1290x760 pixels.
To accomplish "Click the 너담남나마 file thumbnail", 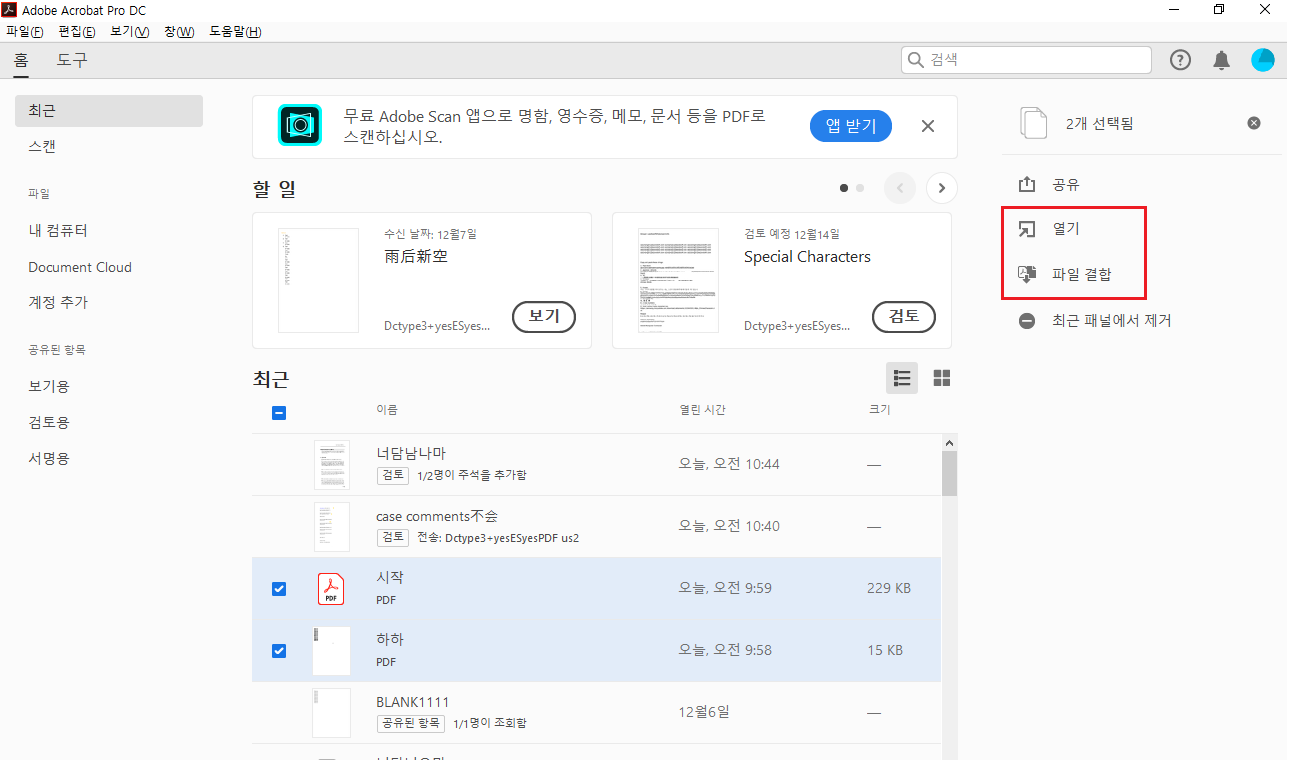I will 331,465.
